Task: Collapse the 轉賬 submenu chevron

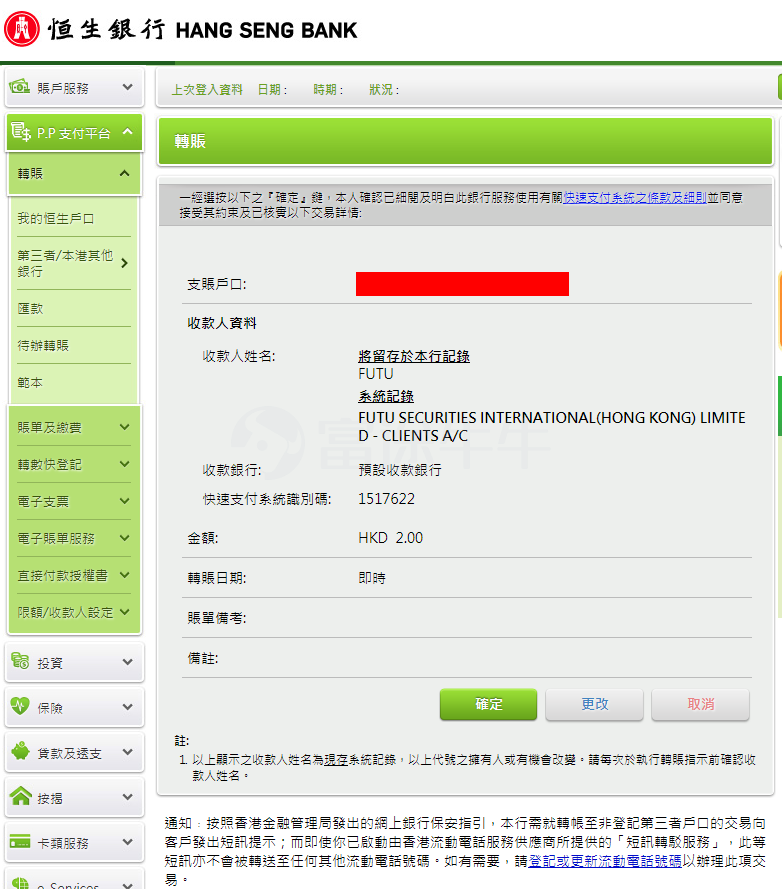Action: (x=125, y=173)
